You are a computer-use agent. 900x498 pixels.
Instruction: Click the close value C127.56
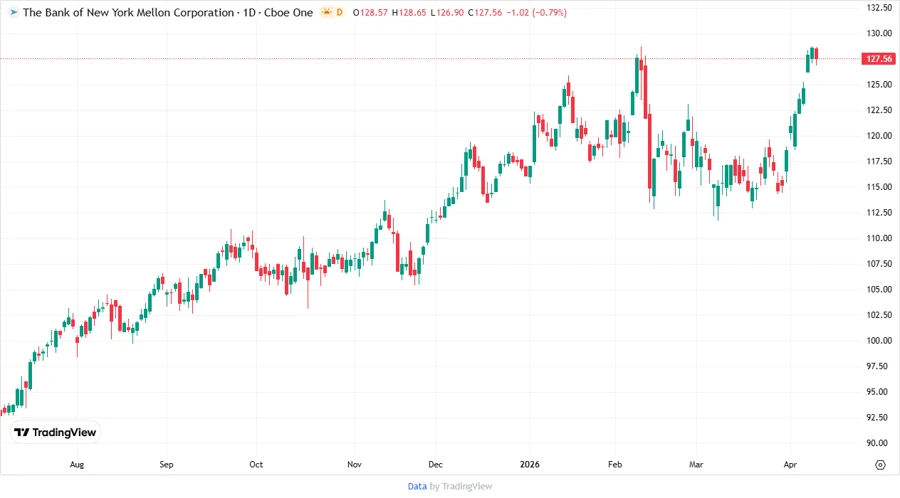pos(485,12)
